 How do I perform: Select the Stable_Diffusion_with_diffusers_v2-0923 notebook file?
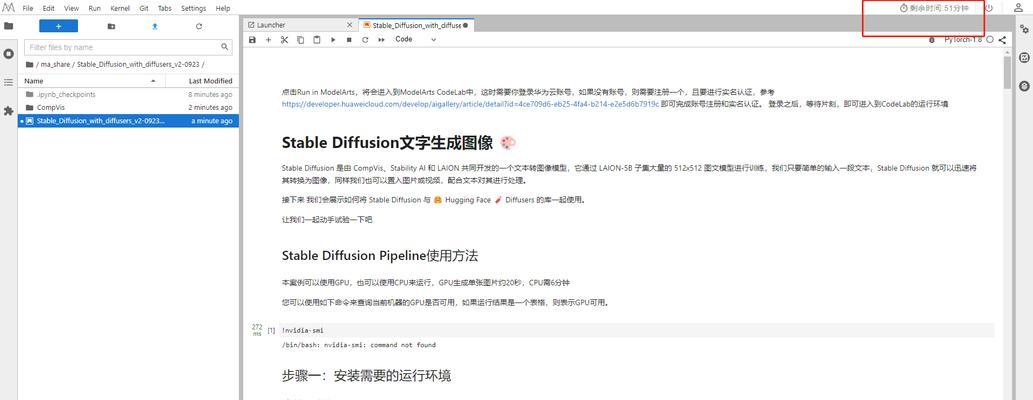pyautogui.click(x=128, y=121)
